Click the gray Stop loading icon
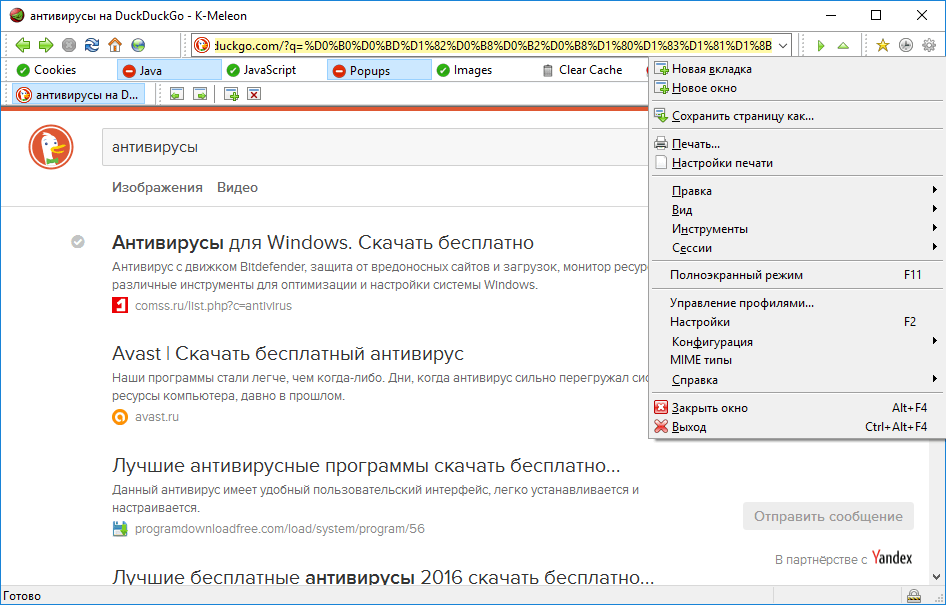Viewport: 946px width, 605px height. pos(69,45)
